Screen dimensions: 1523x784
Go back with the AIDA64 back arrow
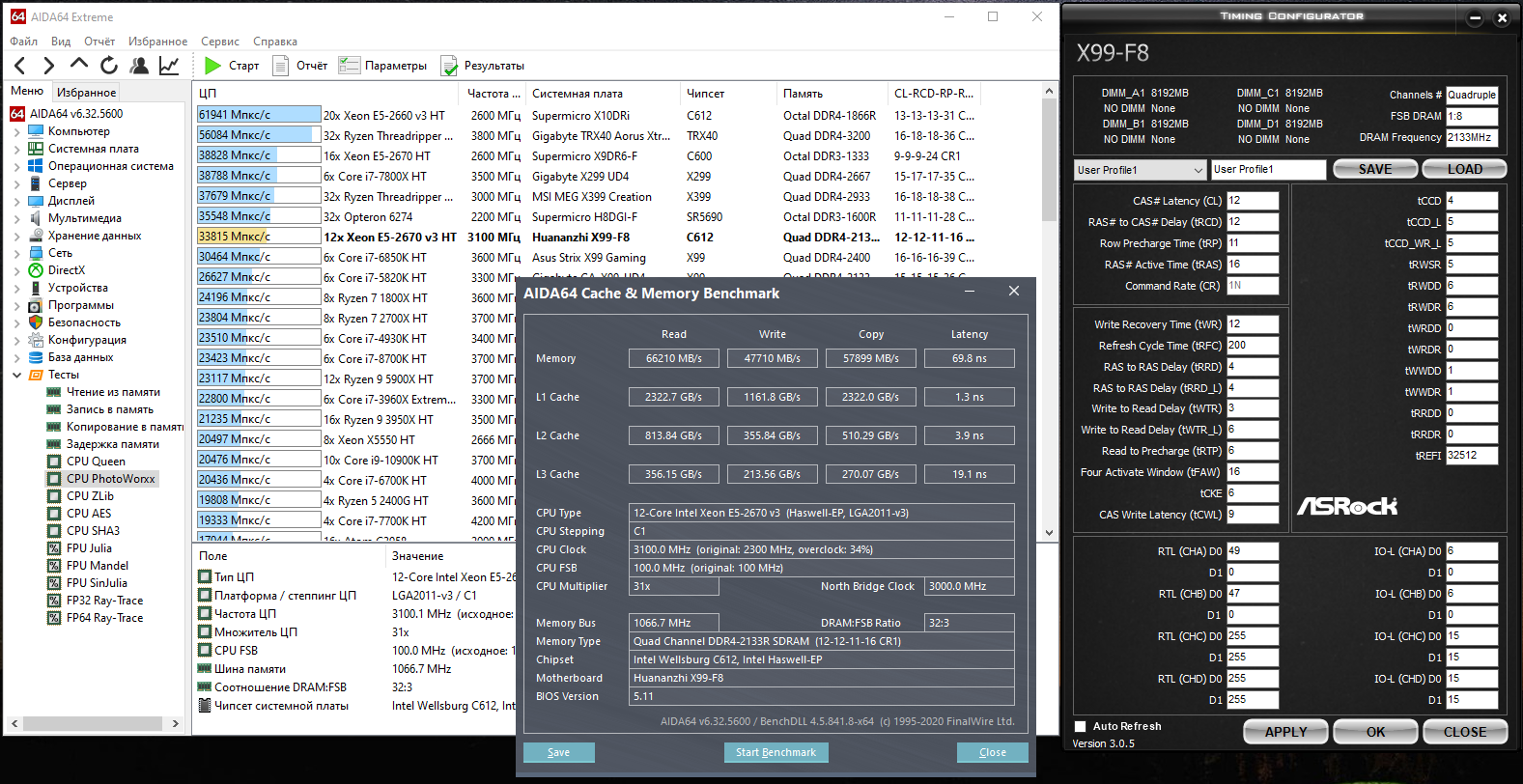pos(20,66)
